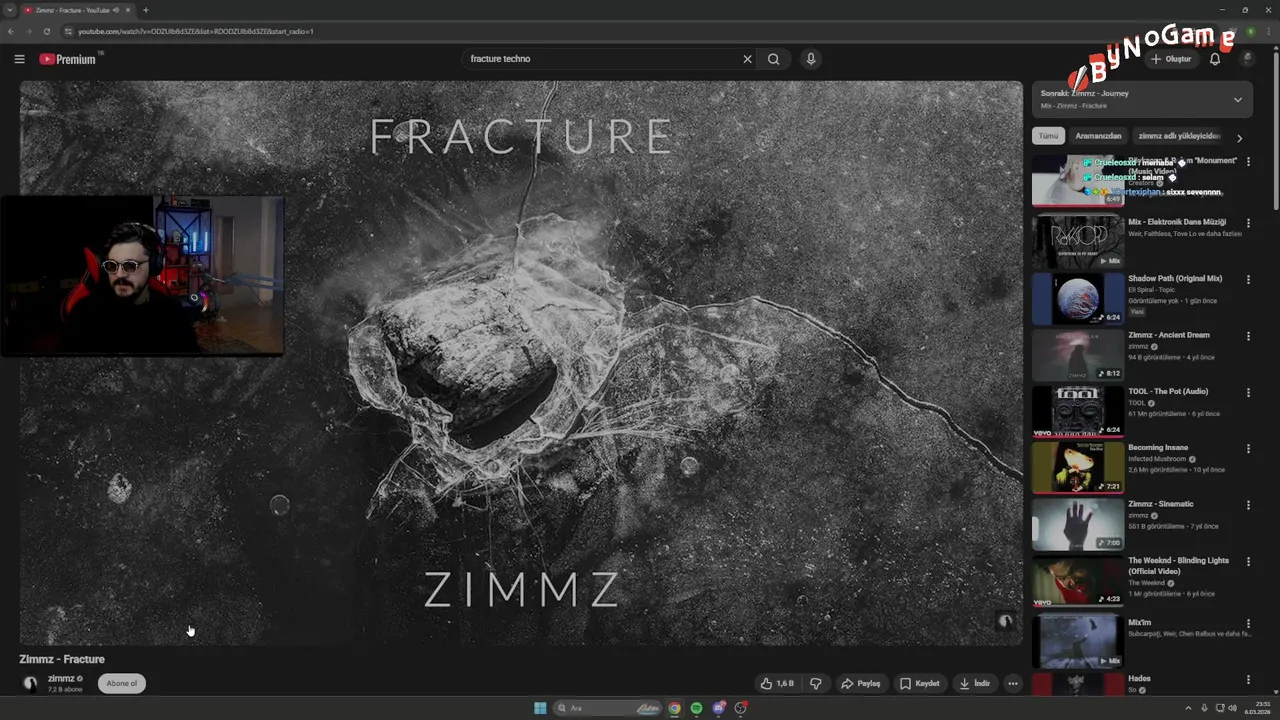Image resolution: width=1280 pixels, height=720 pixels.
Task: Like the video with thumbs up
Action: point(777,684)
